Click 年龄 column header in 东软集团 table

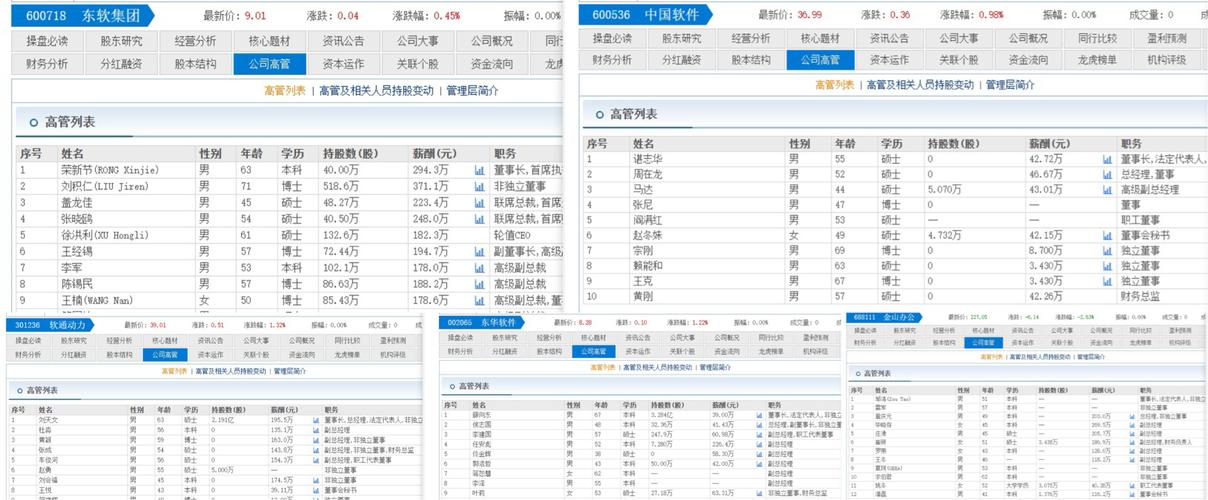[251, 154]
